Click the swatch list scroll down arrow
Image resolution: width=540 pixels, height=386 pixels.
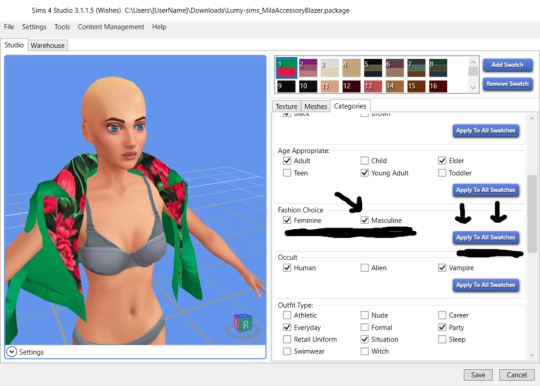coord(473,87)
